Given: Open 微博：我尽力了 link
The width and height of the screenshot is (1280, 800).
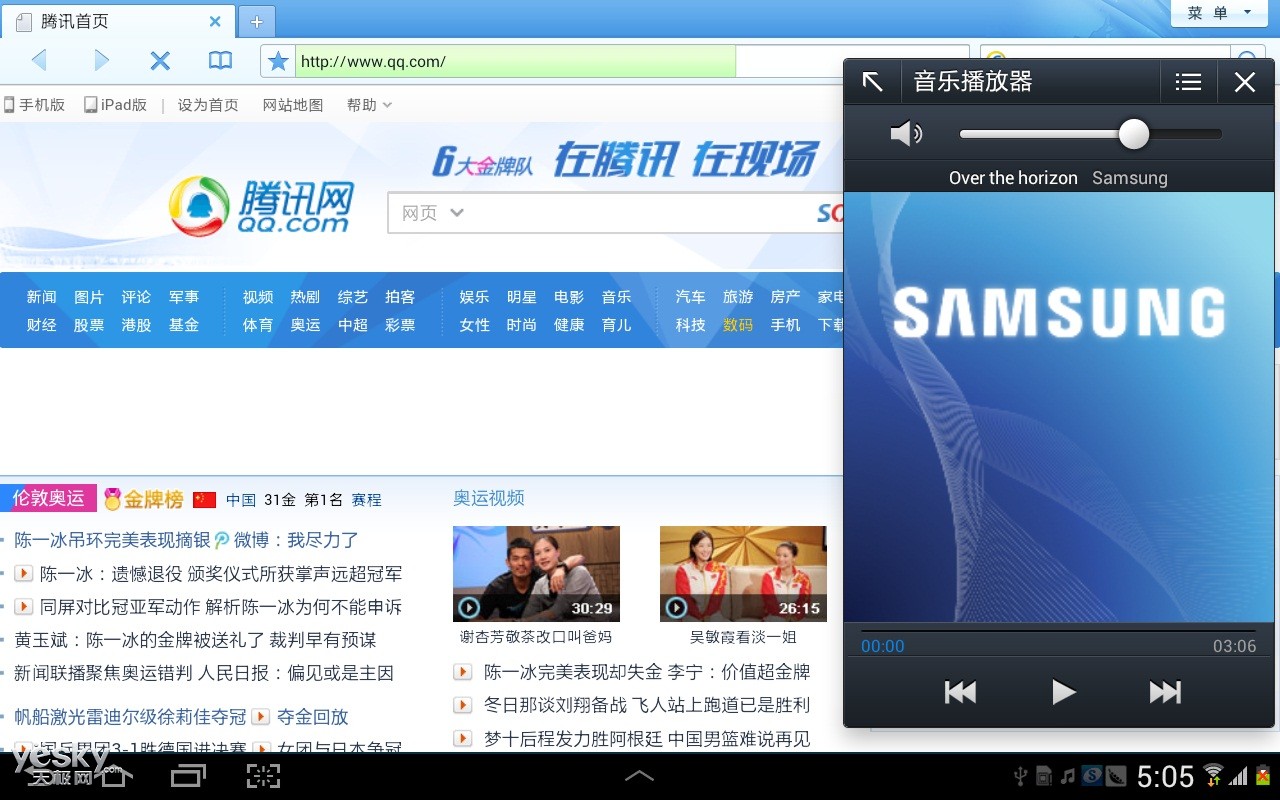Looking at the screenshot, I should point(296,540).
